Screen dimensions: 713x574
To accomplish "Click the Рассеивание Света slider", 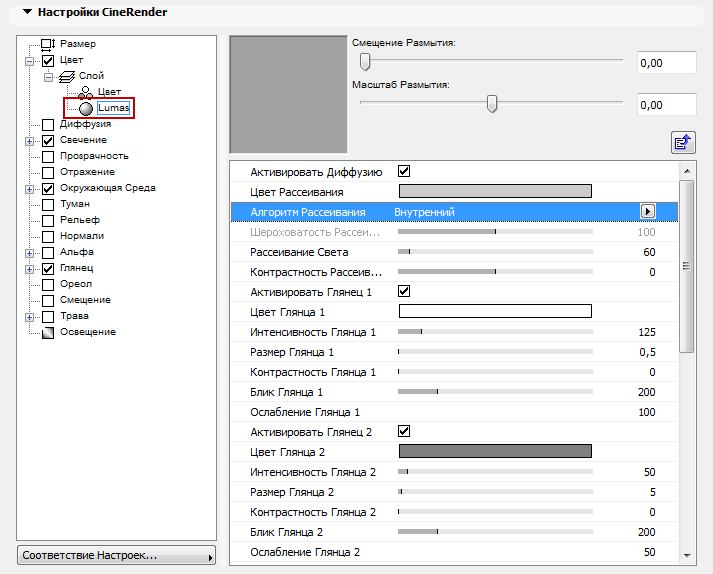I will tap(495, 252).
